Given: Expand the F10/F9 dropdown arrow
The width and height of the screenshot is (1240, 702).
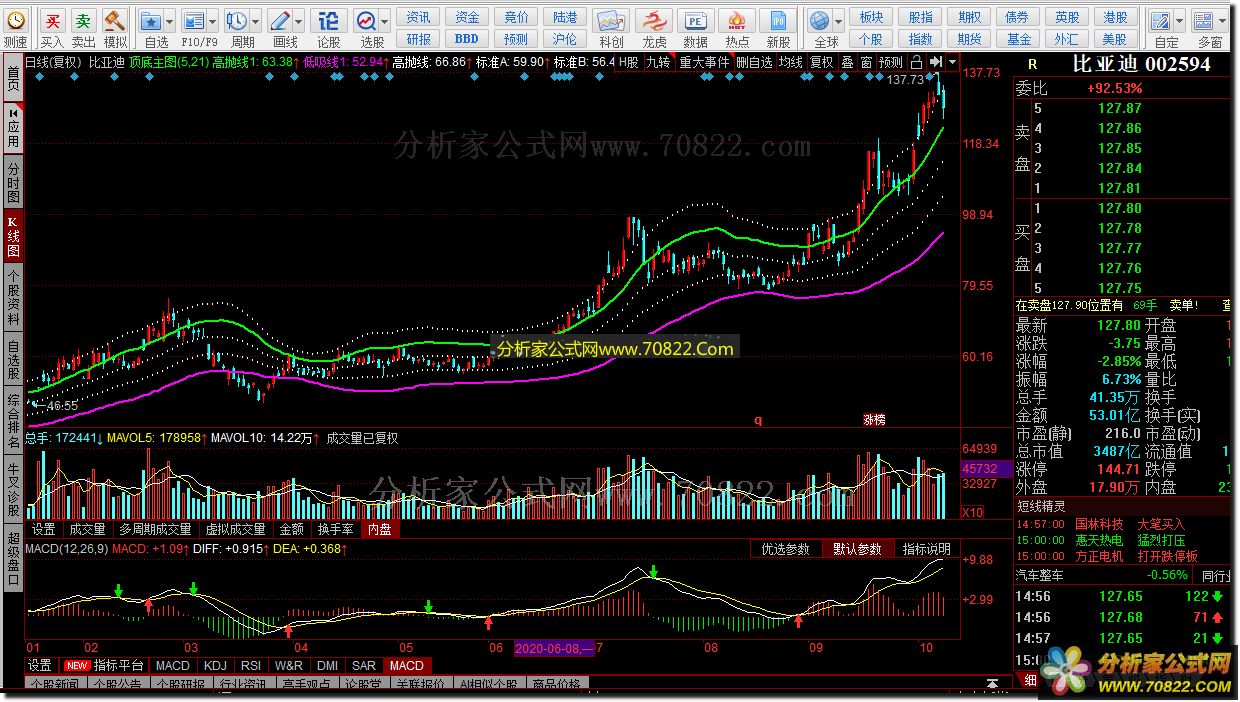Looking at the screenshot, I should click(x=212, y=20).
